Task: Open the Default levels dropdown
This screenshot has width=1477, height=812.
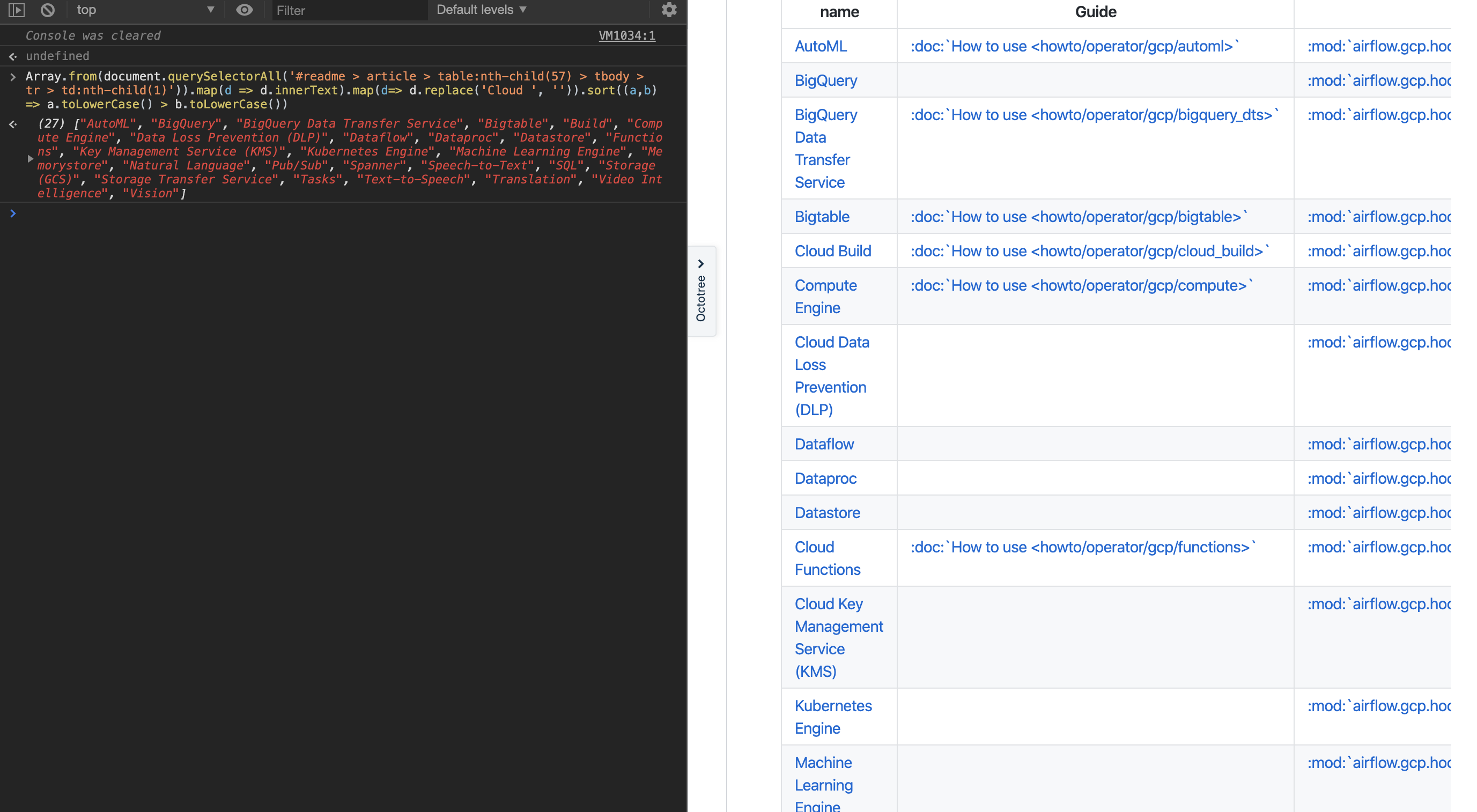Action: click(x=481, y=10)
